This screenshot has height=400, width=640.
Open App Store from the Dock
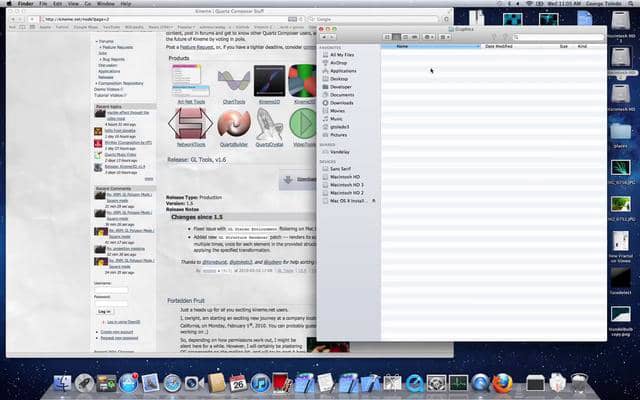pyautogui.click(x=129, y=383)
